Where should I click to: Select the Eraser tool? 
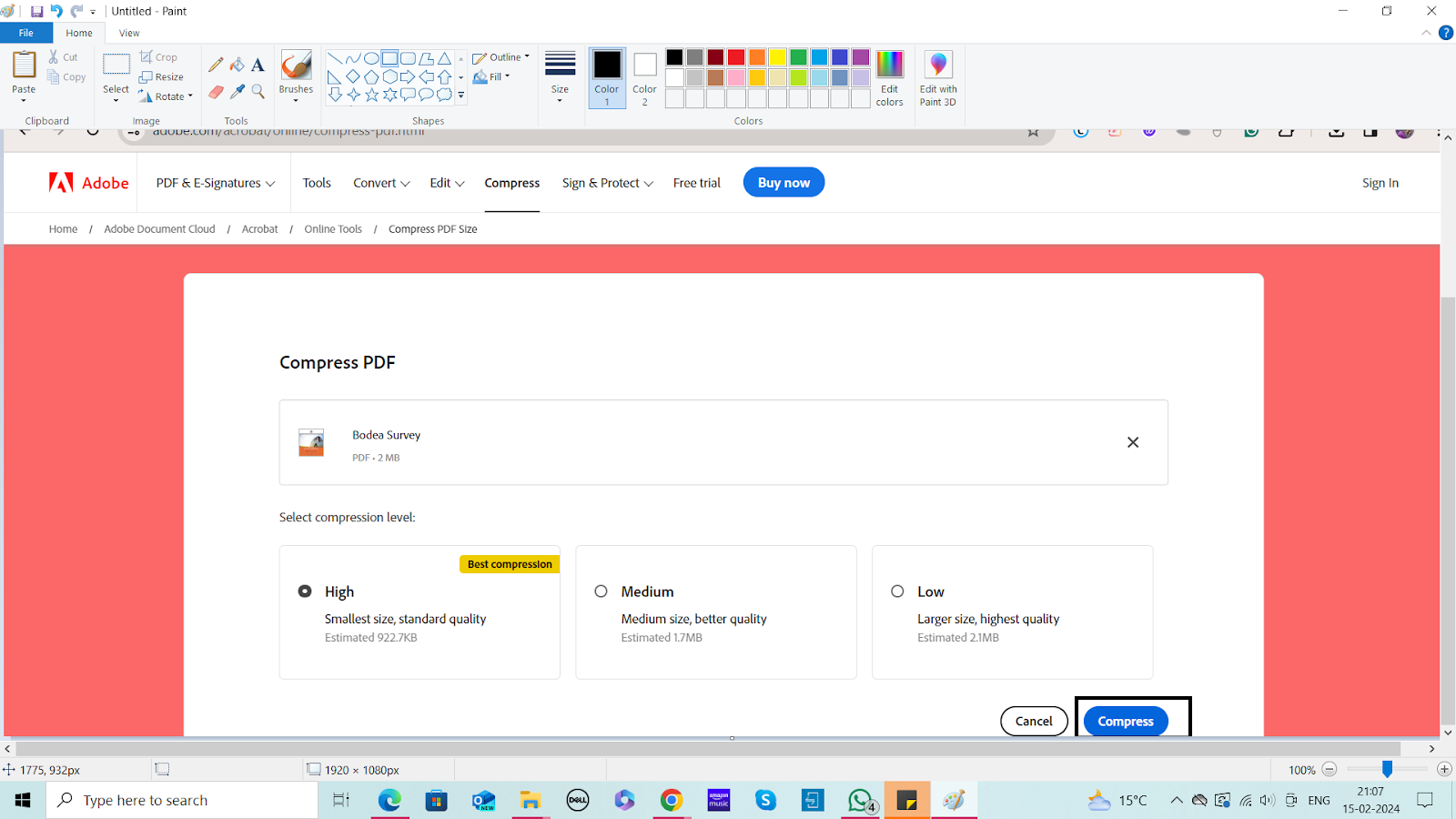216,92
